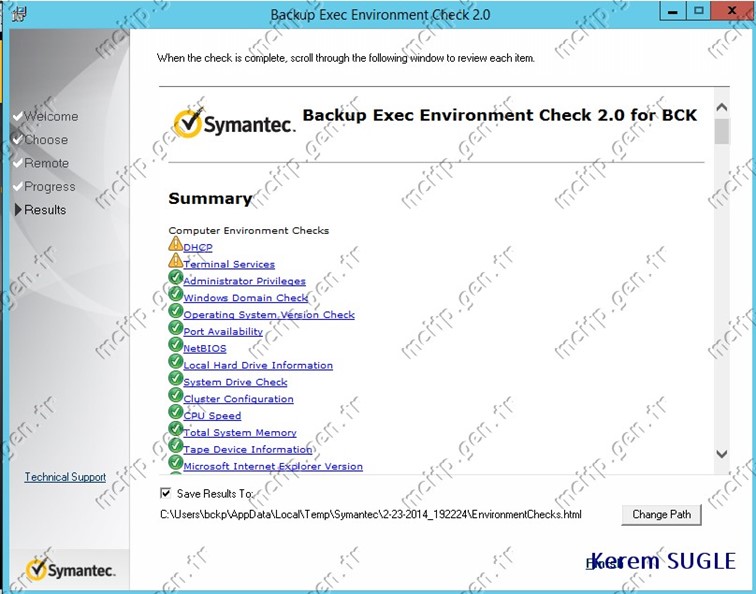
Task: Click green check icon beside CPU Speed
Action: pos(176,412)
